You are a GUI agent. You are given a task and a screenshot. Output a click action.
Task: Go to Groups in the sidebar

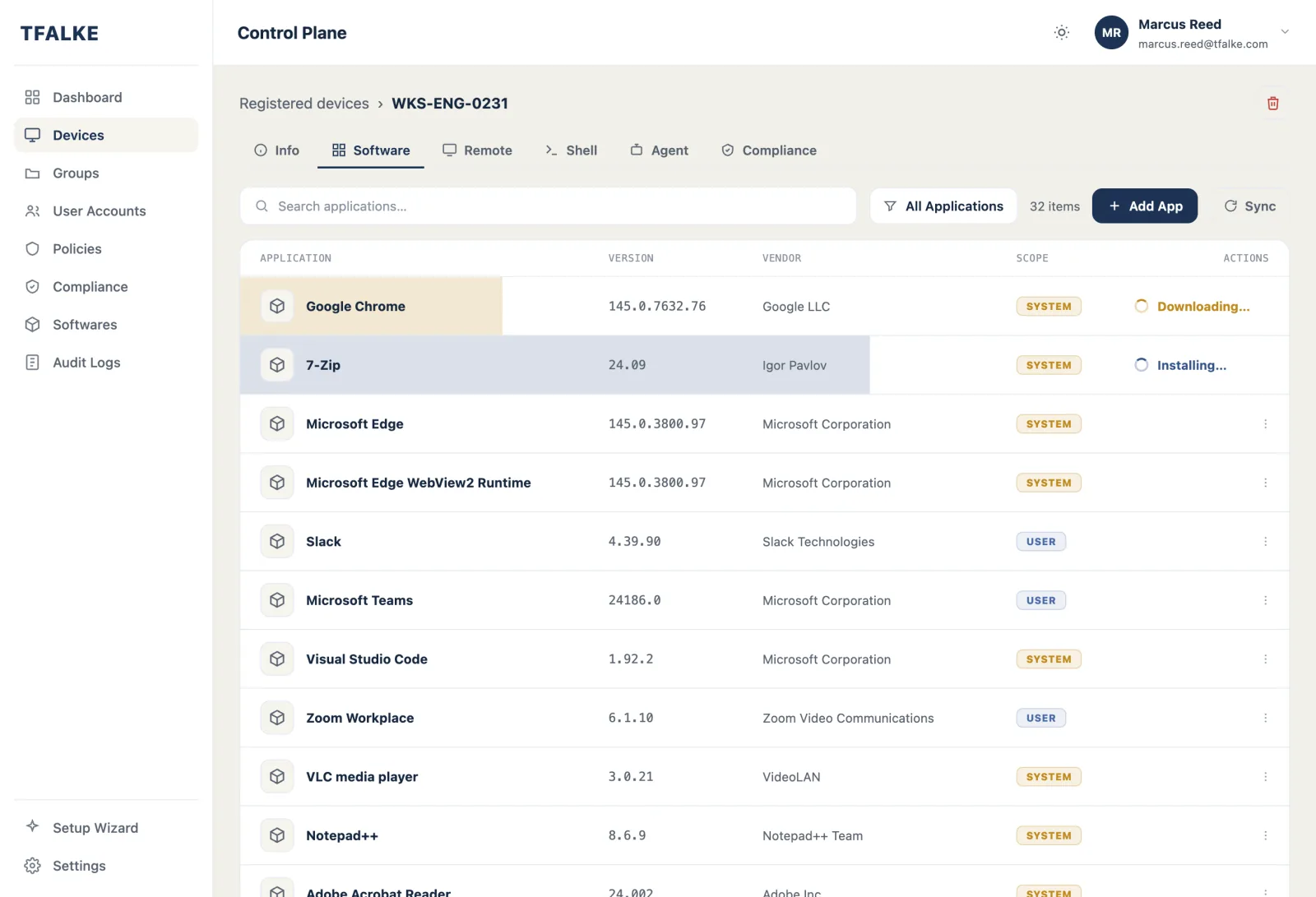(x=106, y=173)
